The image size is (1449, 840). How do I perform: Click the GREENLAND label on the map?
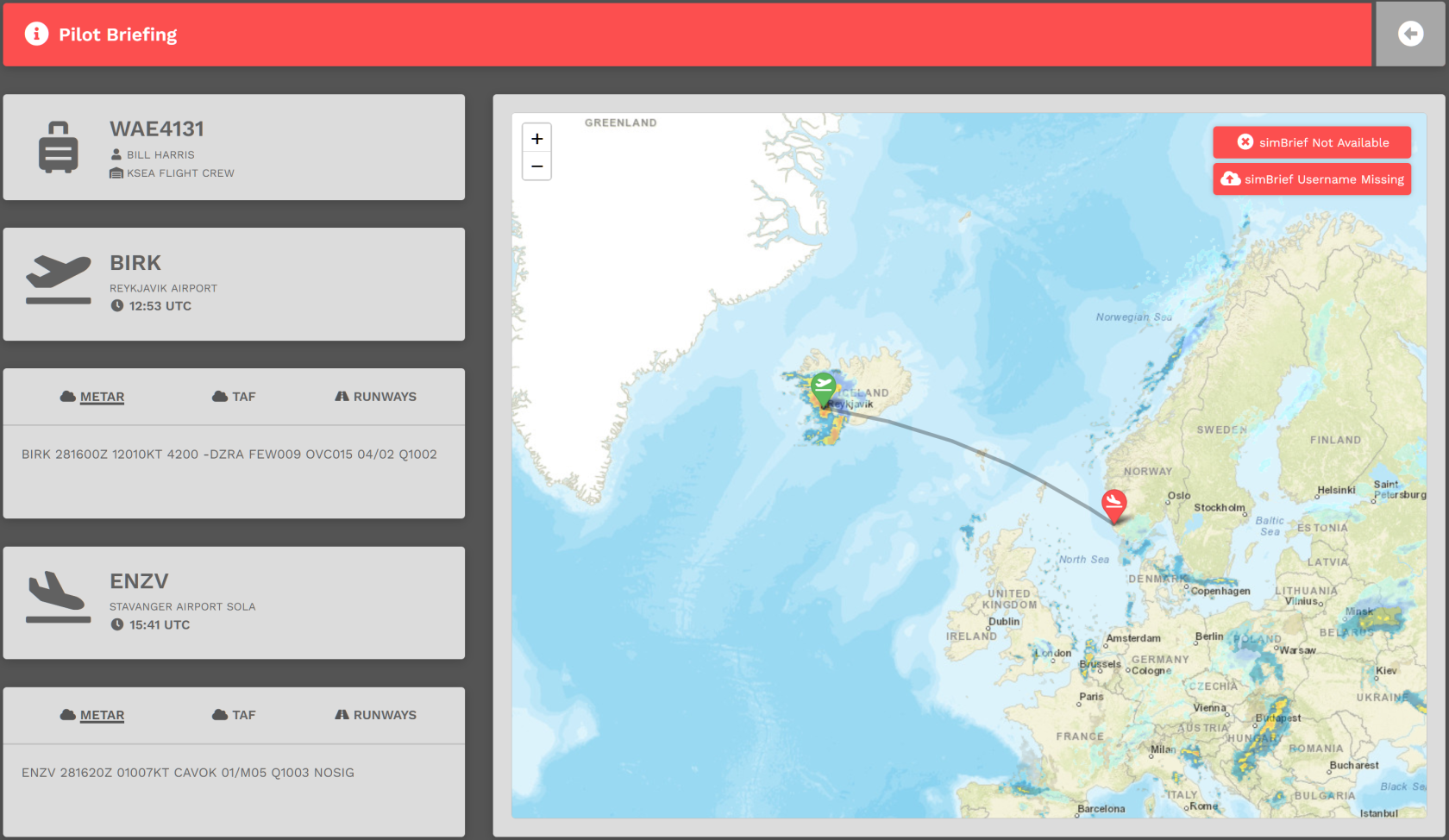[621, 122]
